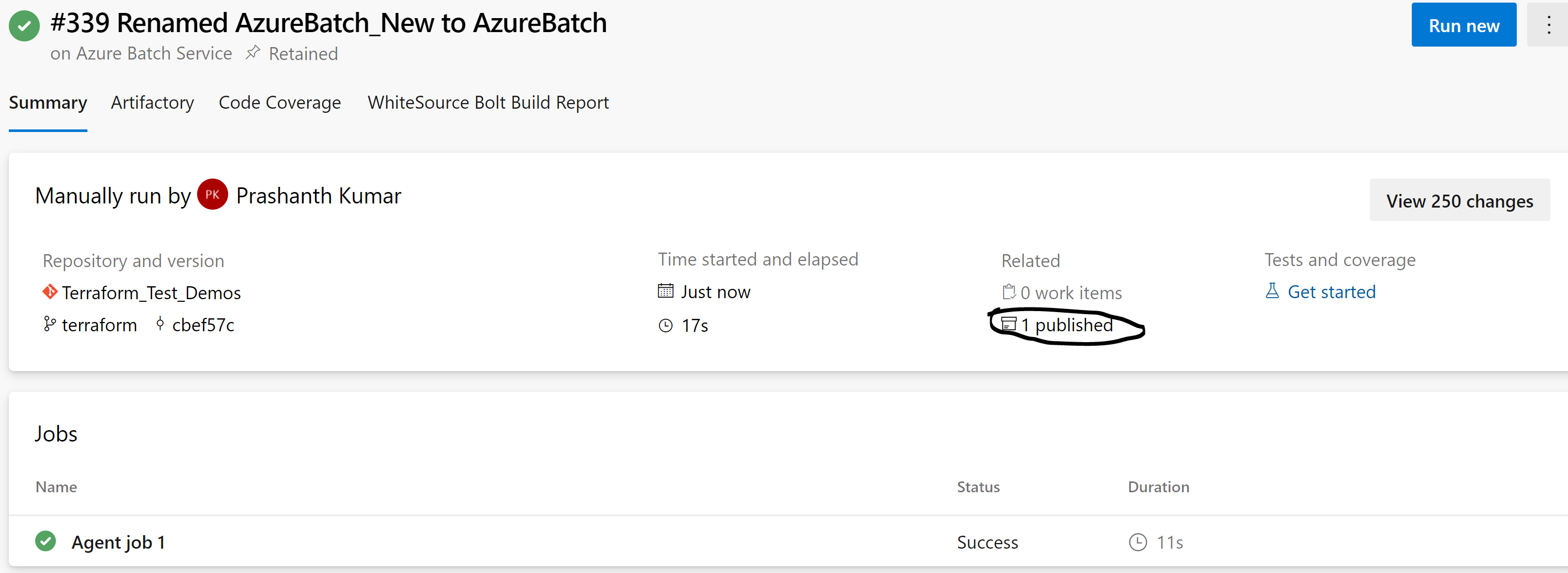Click the Run new button

click(1464, 25)
